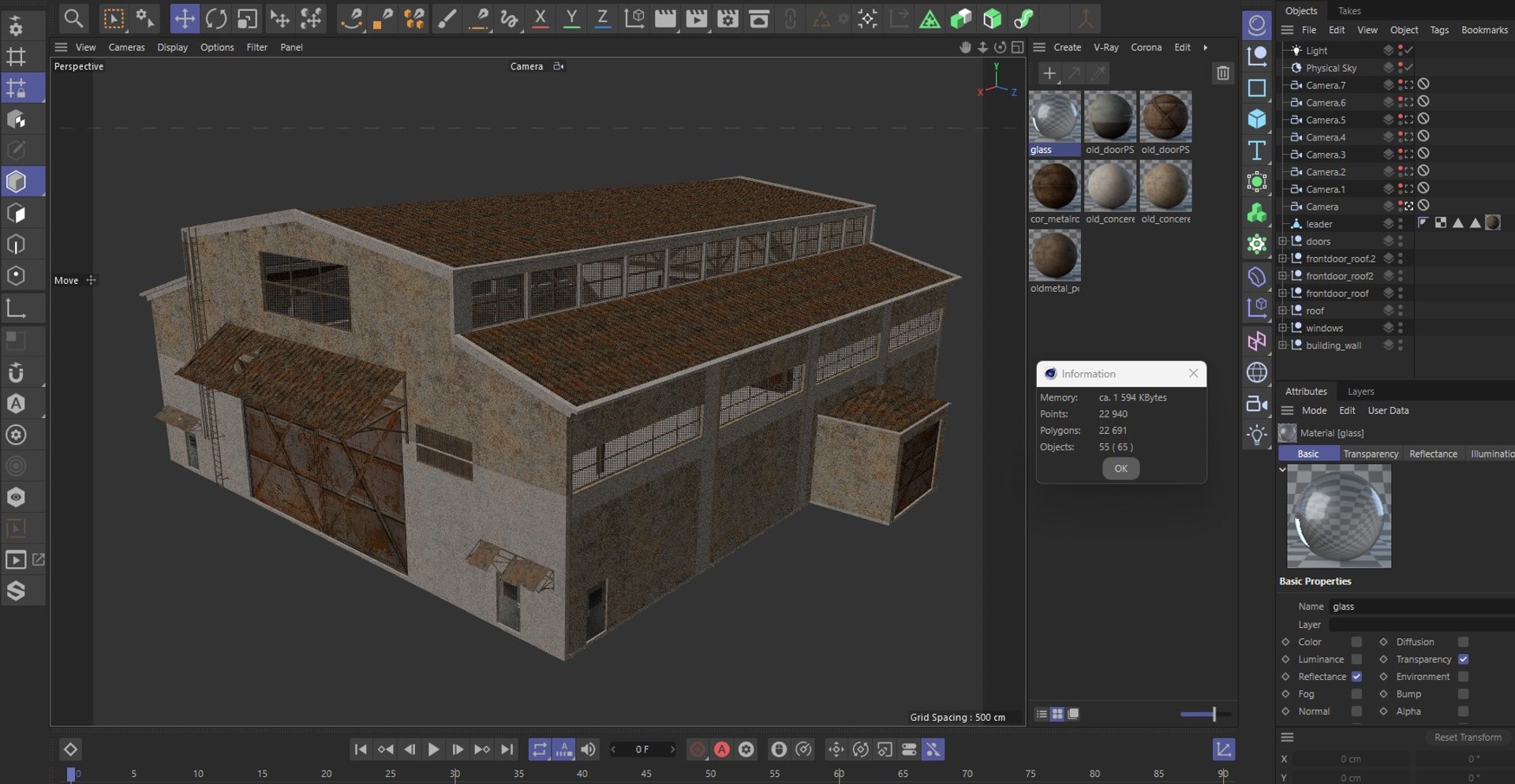Add a Text spline object icon
The image size is (1515, 784).
pyautogui.click(x=1257, y=151)
